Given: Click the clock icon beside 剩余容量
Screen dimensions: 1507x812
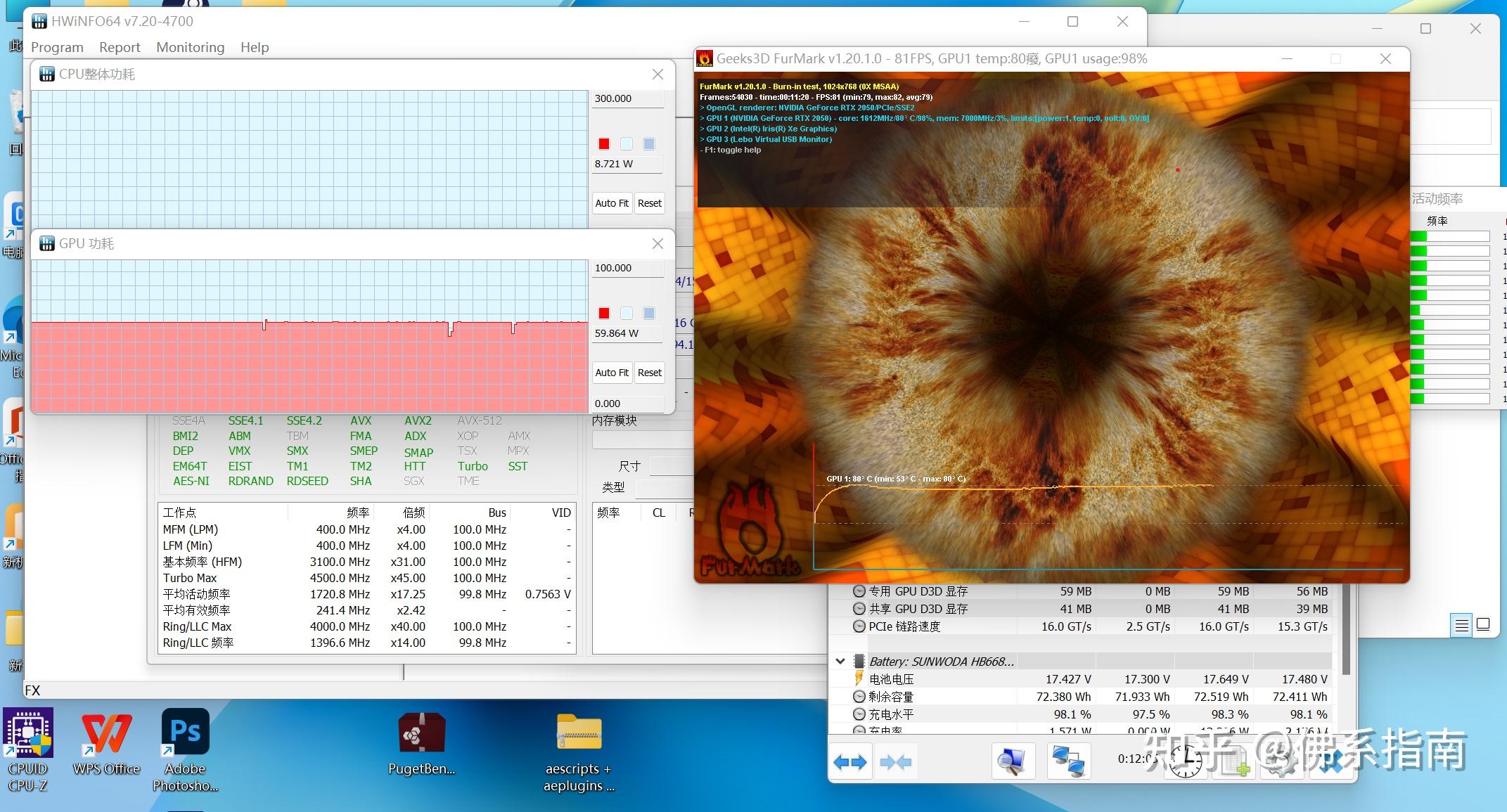Looking at the screenshot, I should (859, 697).
